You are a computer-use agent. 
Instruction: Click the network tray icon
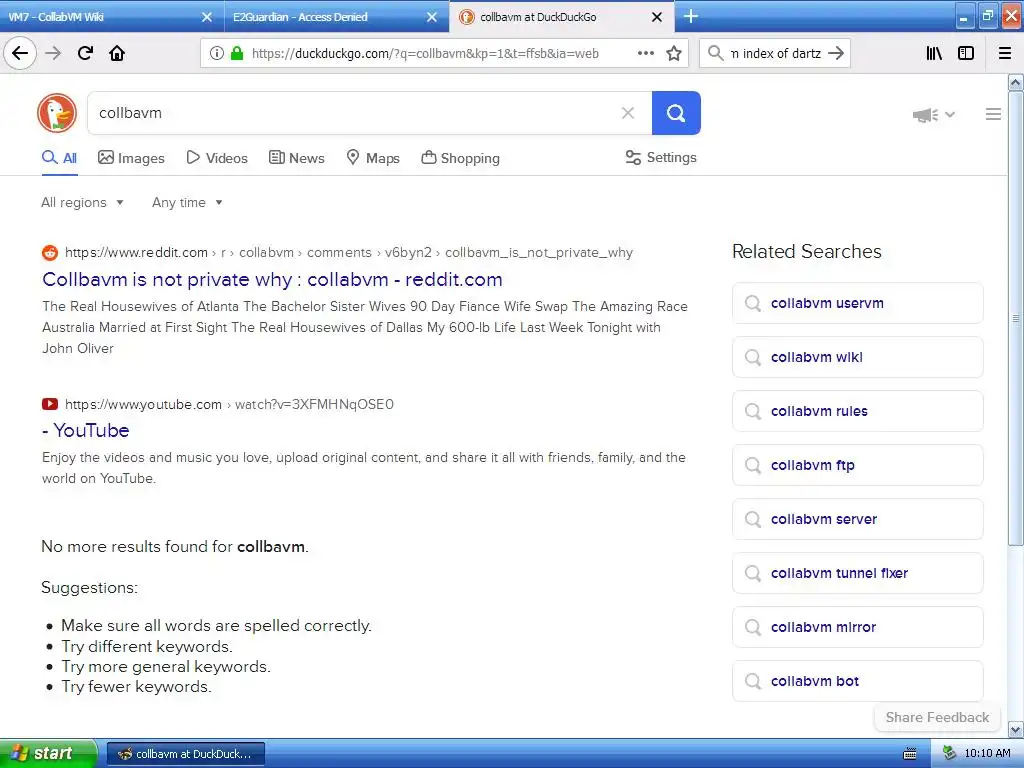(x=949, y=754)
